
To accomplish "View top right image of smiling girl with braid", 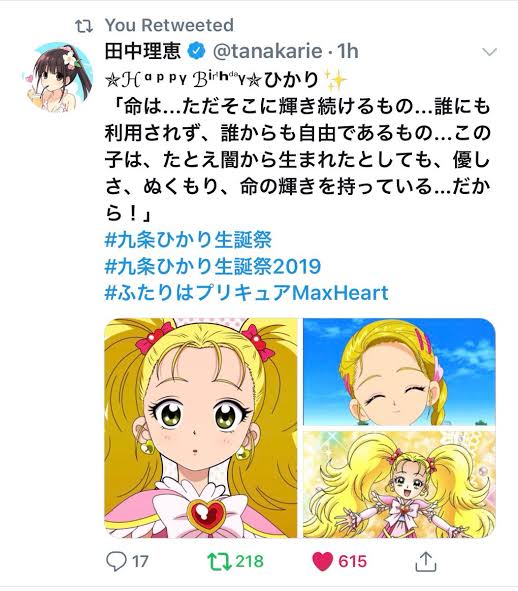I will tap(399, 372).
